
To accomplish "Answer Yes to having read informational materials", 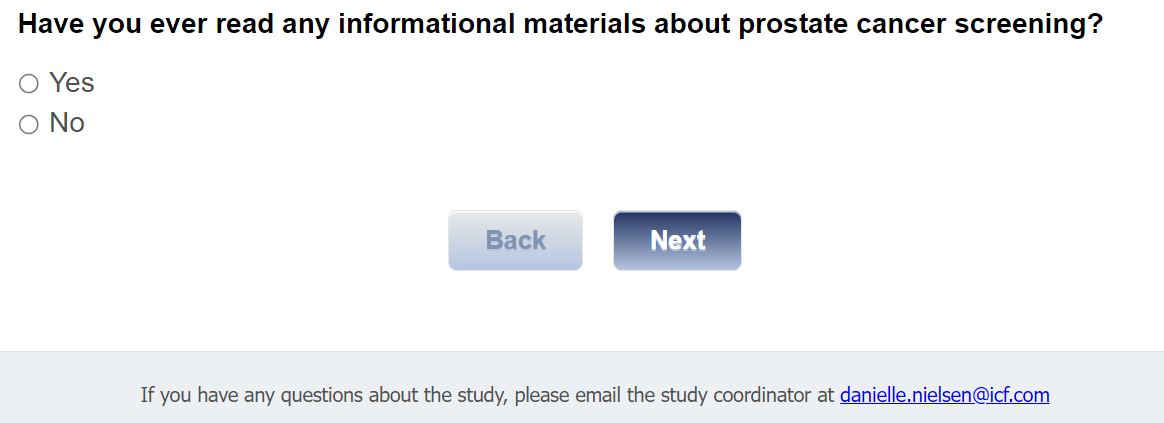I will [29, 84].
